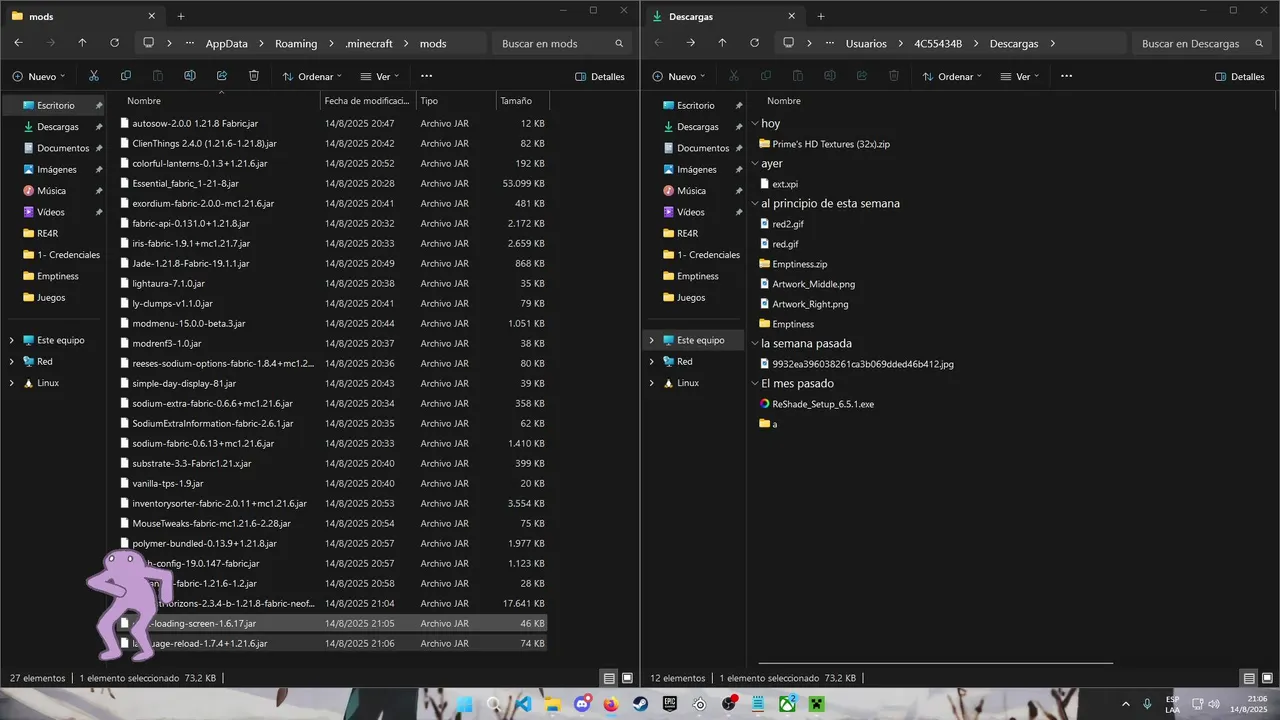This screenshot has width=1280, height=720.
Task: Open Música in mods navigation pane
Action: point(52,191)
